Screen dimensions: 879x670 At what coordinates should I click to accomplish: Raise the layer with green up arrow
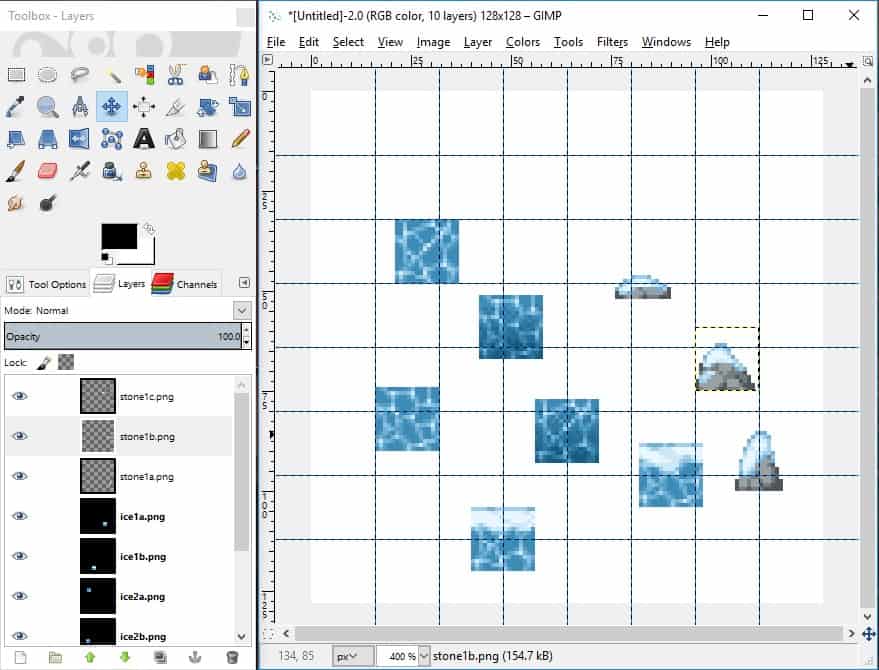(90, 658)
